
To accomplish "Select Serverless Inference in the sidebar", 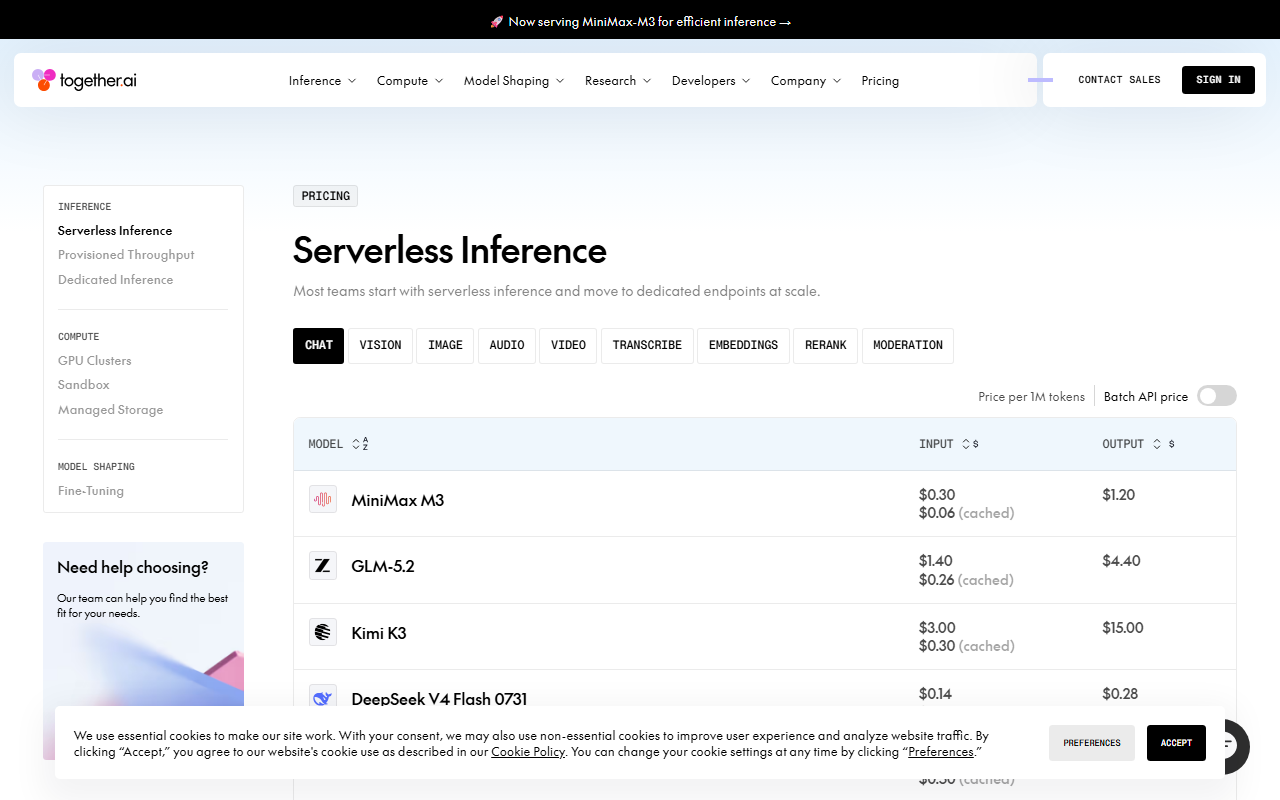I will (115, 231).
